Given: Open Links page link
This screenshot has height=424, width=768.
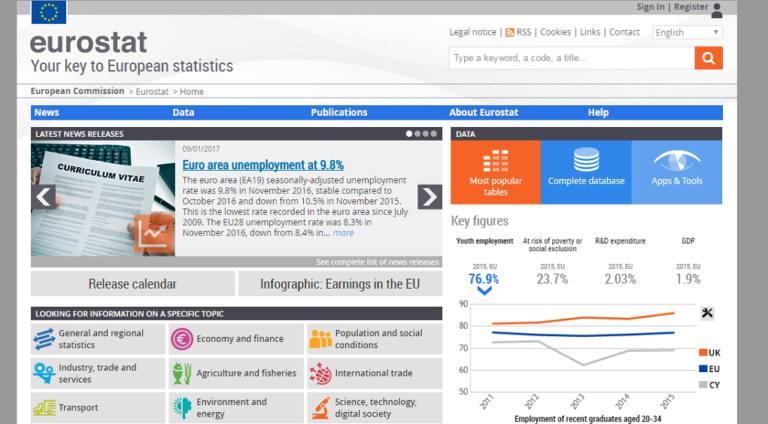Looking at the screenshot, I should coord(590,32).
